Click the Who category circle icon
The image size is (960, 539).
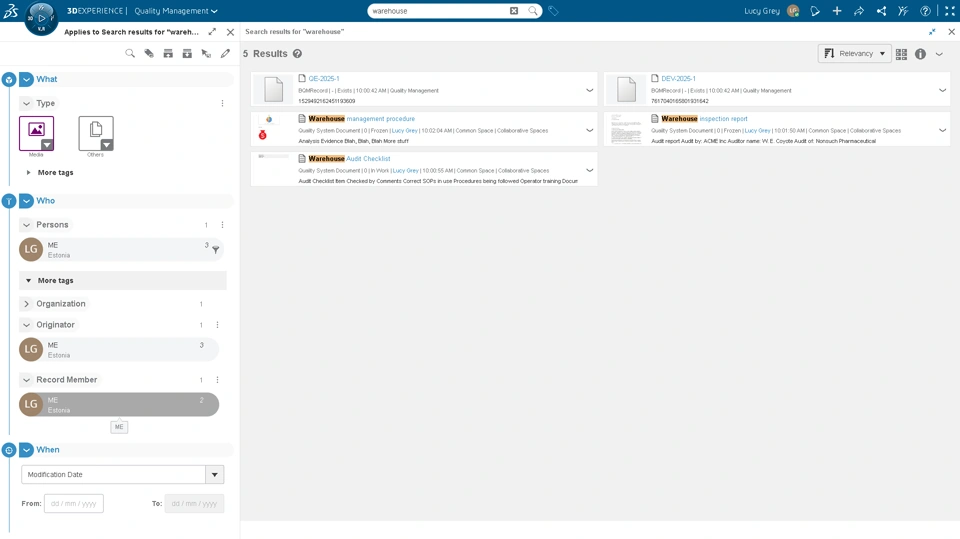point(9,201)
